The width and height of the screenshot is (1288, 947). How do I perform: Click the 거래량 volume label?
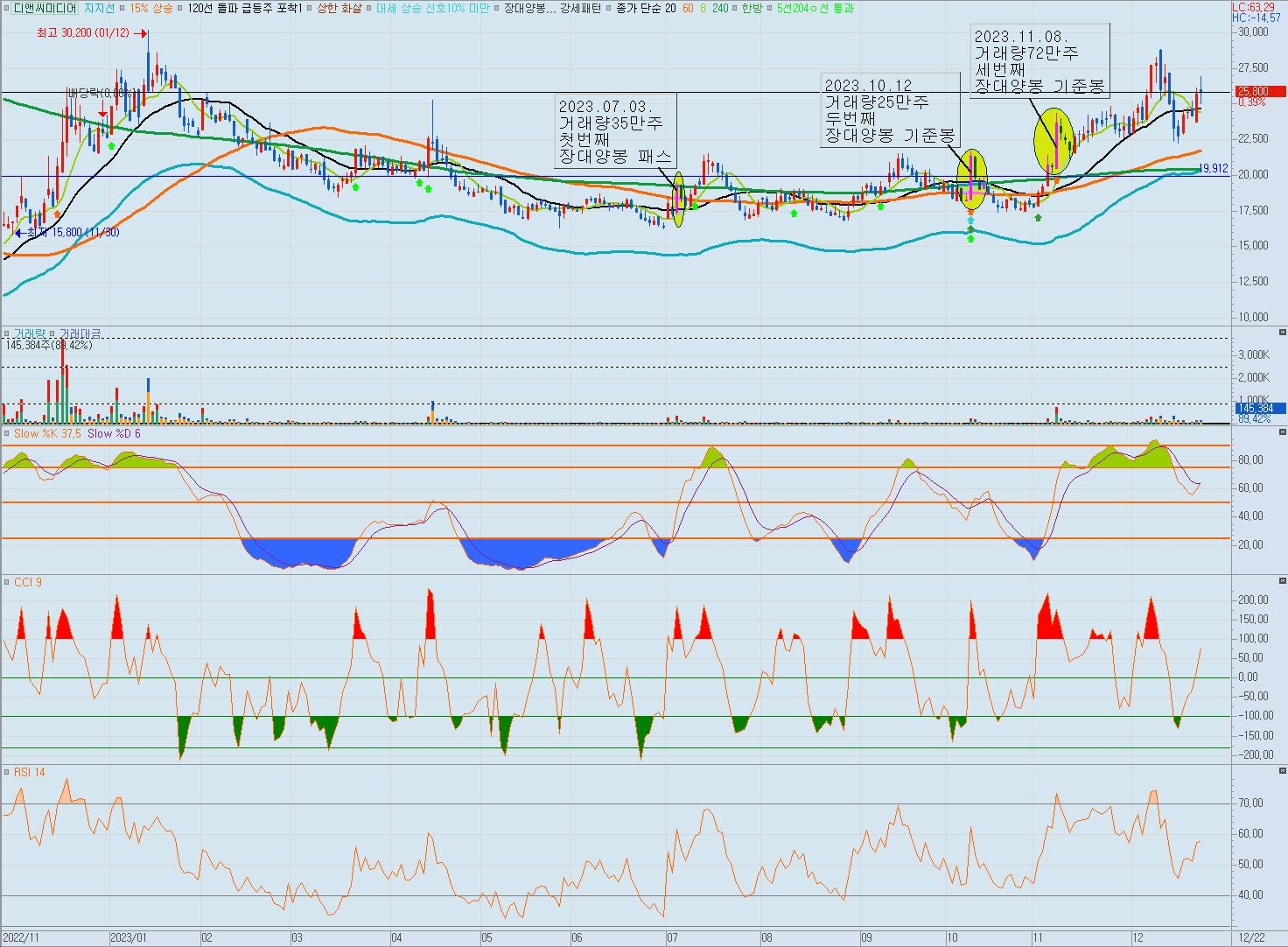(x=29, y=333)
